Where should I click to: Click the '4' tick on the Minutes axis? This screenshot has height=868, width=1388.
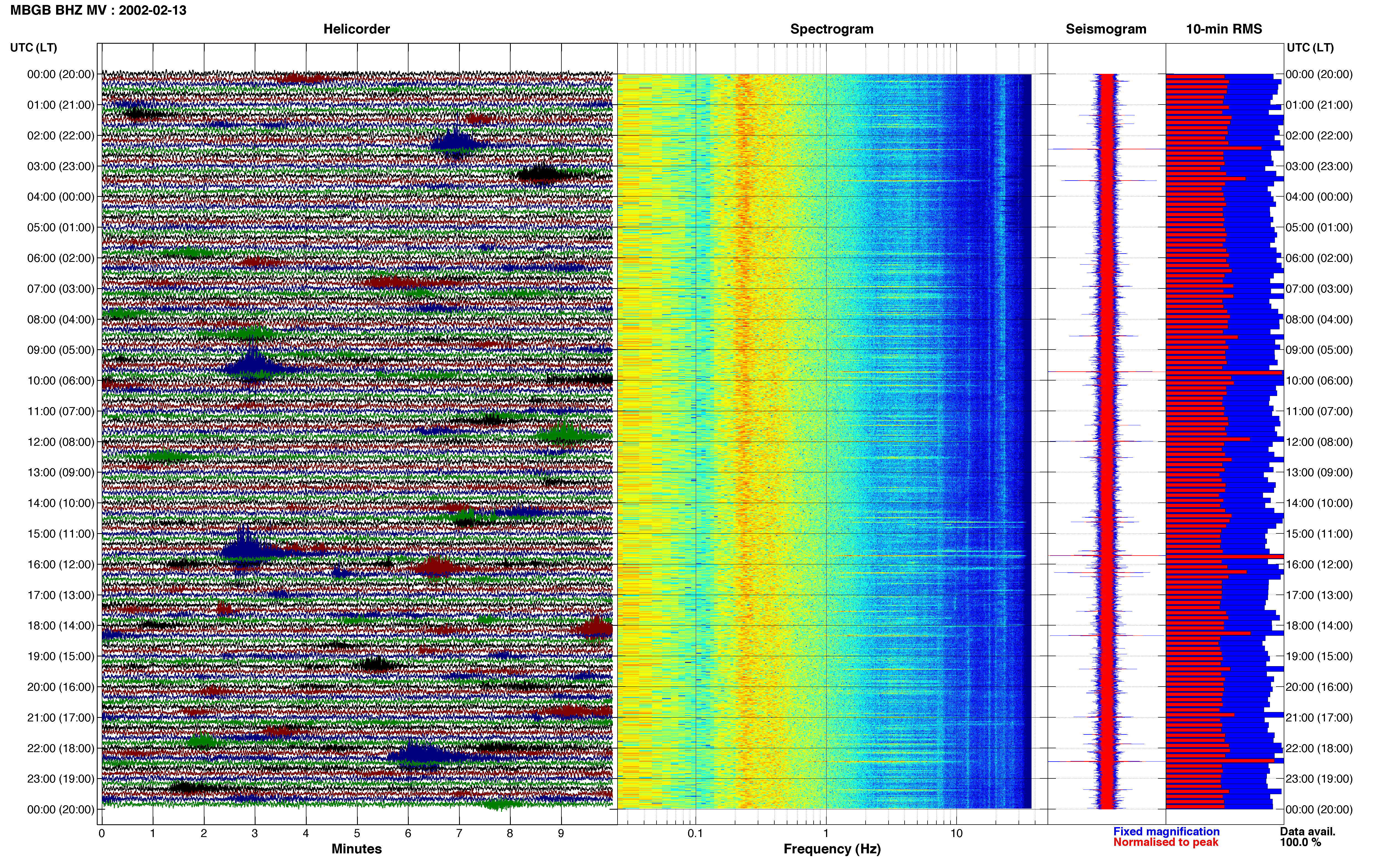tap(306, 833)
